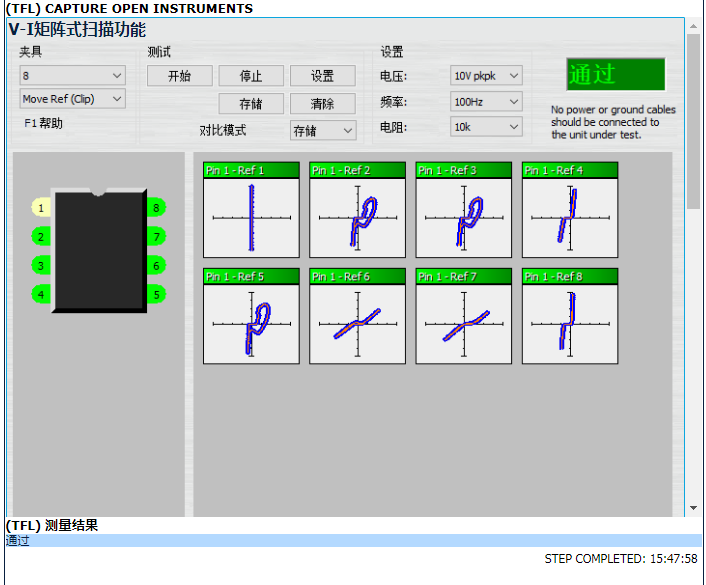Click the STEP COMPLETED: 15:47:58 status

pyautogui.click(x=621, y=559)
